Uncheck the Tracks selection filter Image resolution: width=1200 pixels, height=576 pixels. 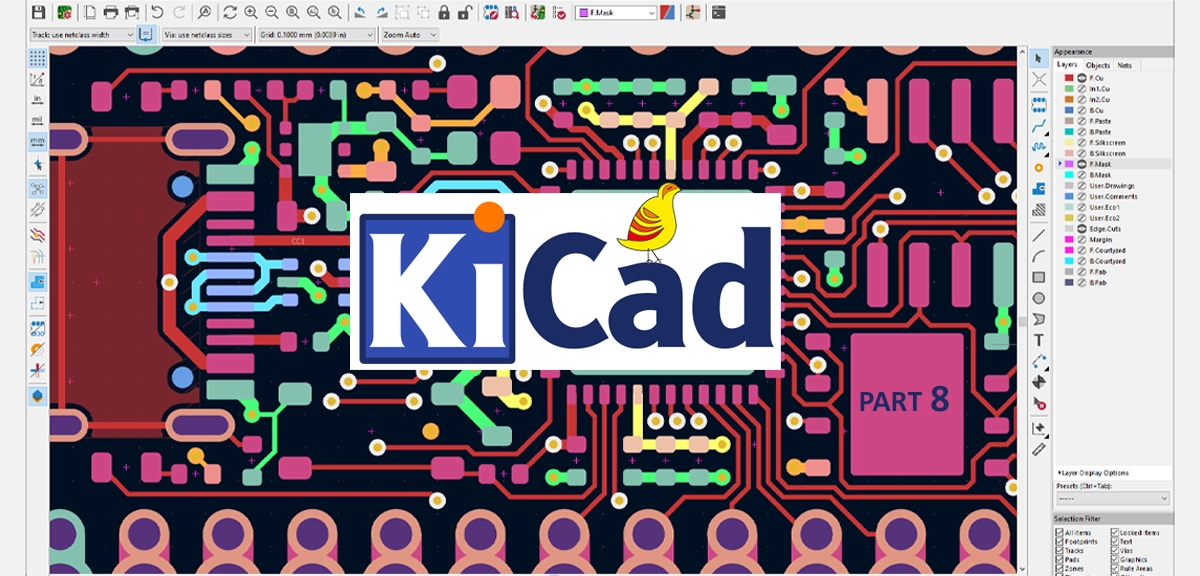pyautogui.click(x=1059, y=550)
